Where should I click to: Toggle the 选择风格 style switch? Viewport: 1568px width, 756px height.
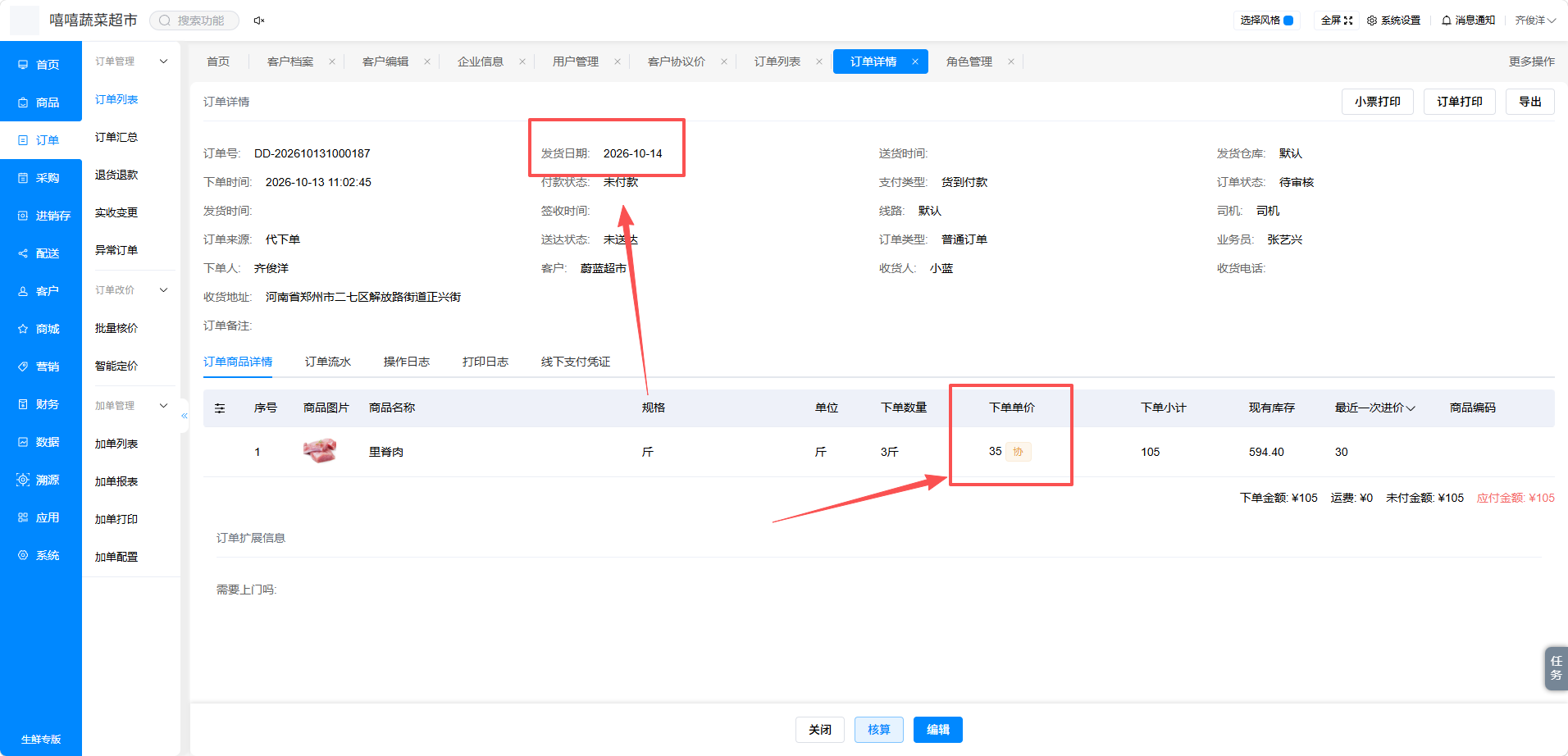(1288, 20)
